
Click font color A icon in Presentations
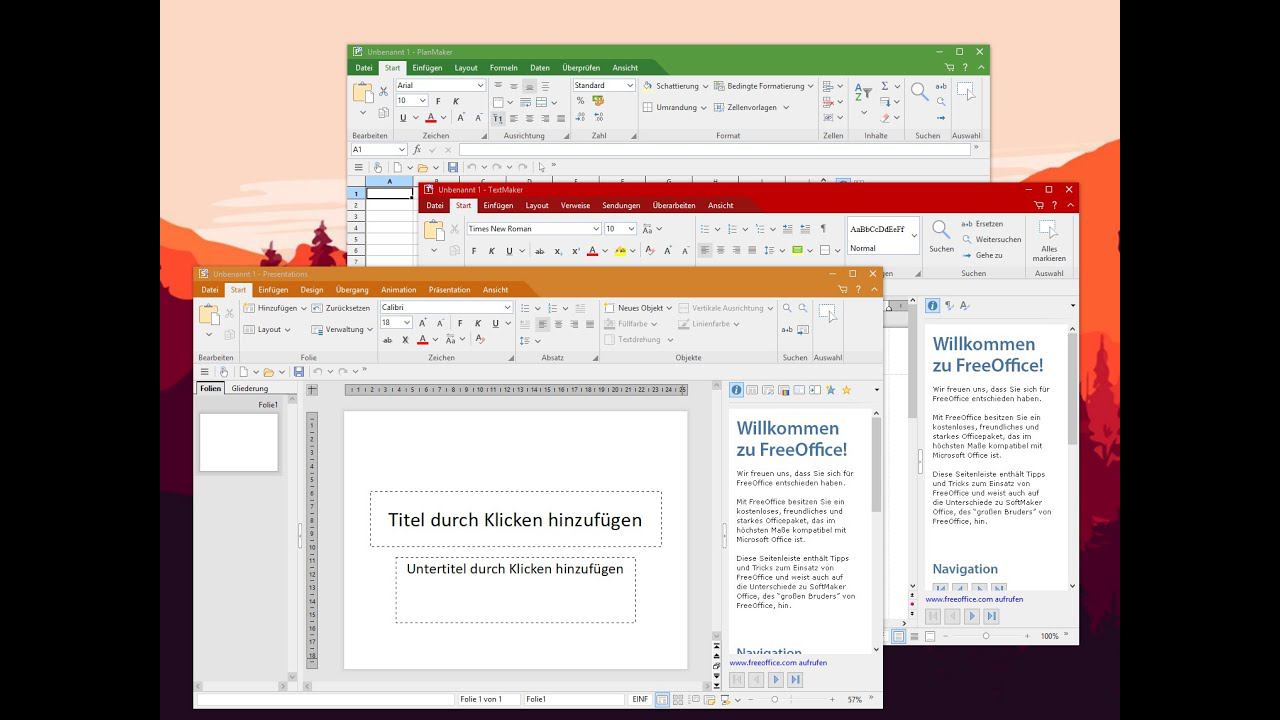point(422,340)
